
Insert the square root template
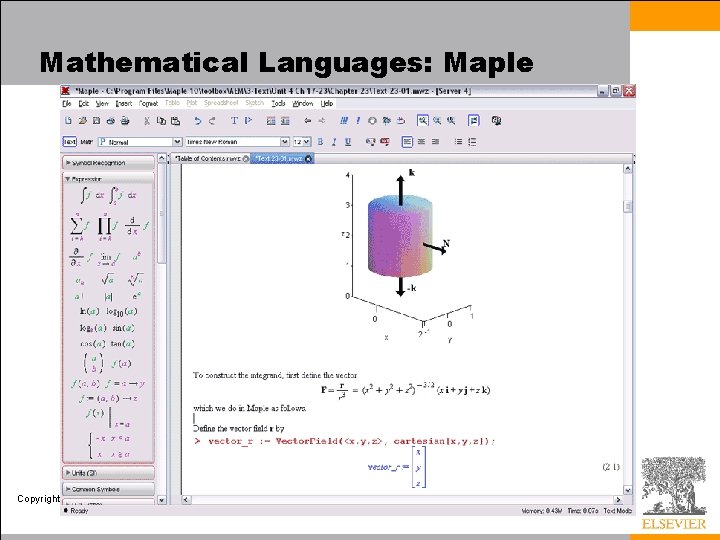pyautogui.click(x=107, y=279)
